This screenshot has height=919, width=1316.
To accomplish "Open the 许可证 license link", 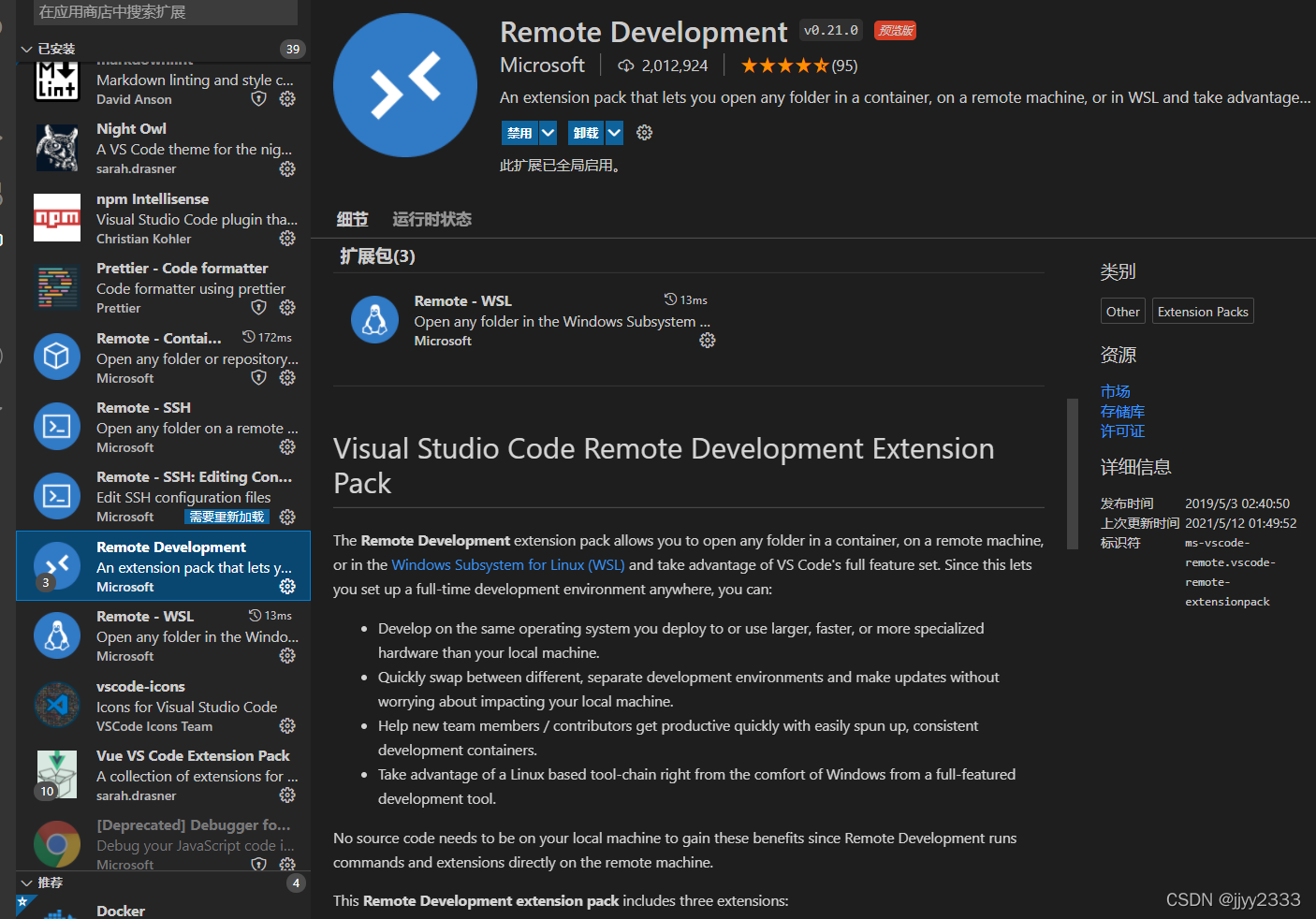I will point(1123,431).
